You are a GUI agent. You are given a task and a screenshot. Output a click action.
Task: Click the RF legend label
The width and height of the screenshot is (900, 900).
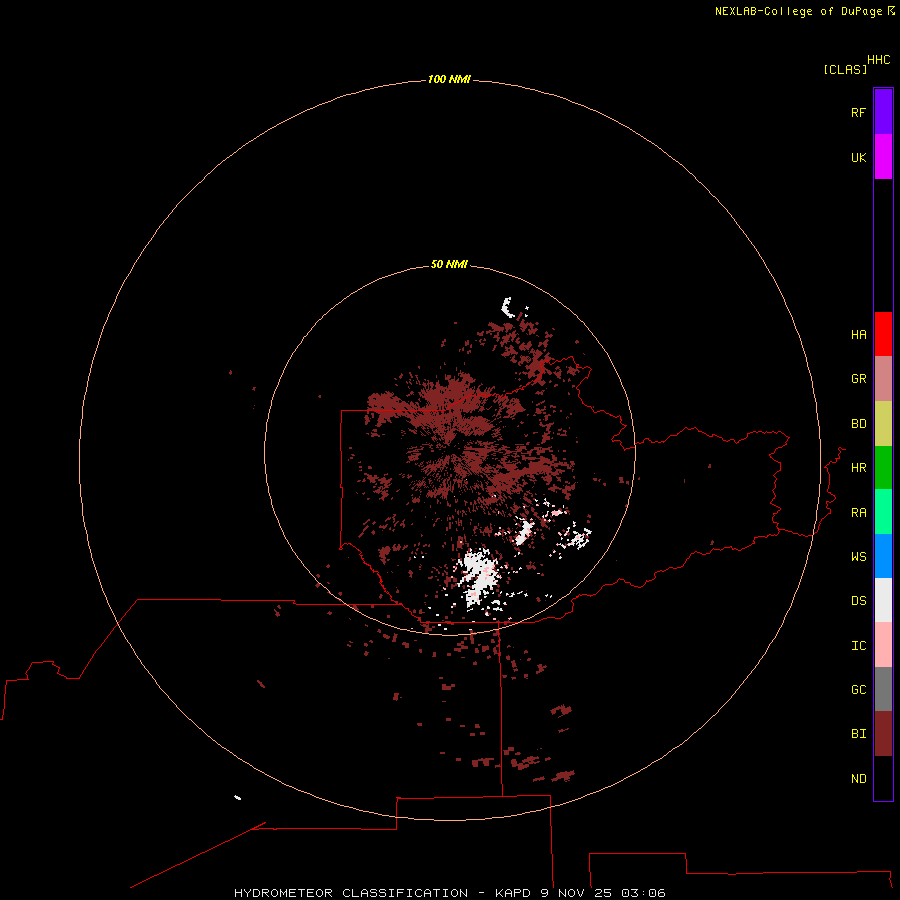(858, 112)
